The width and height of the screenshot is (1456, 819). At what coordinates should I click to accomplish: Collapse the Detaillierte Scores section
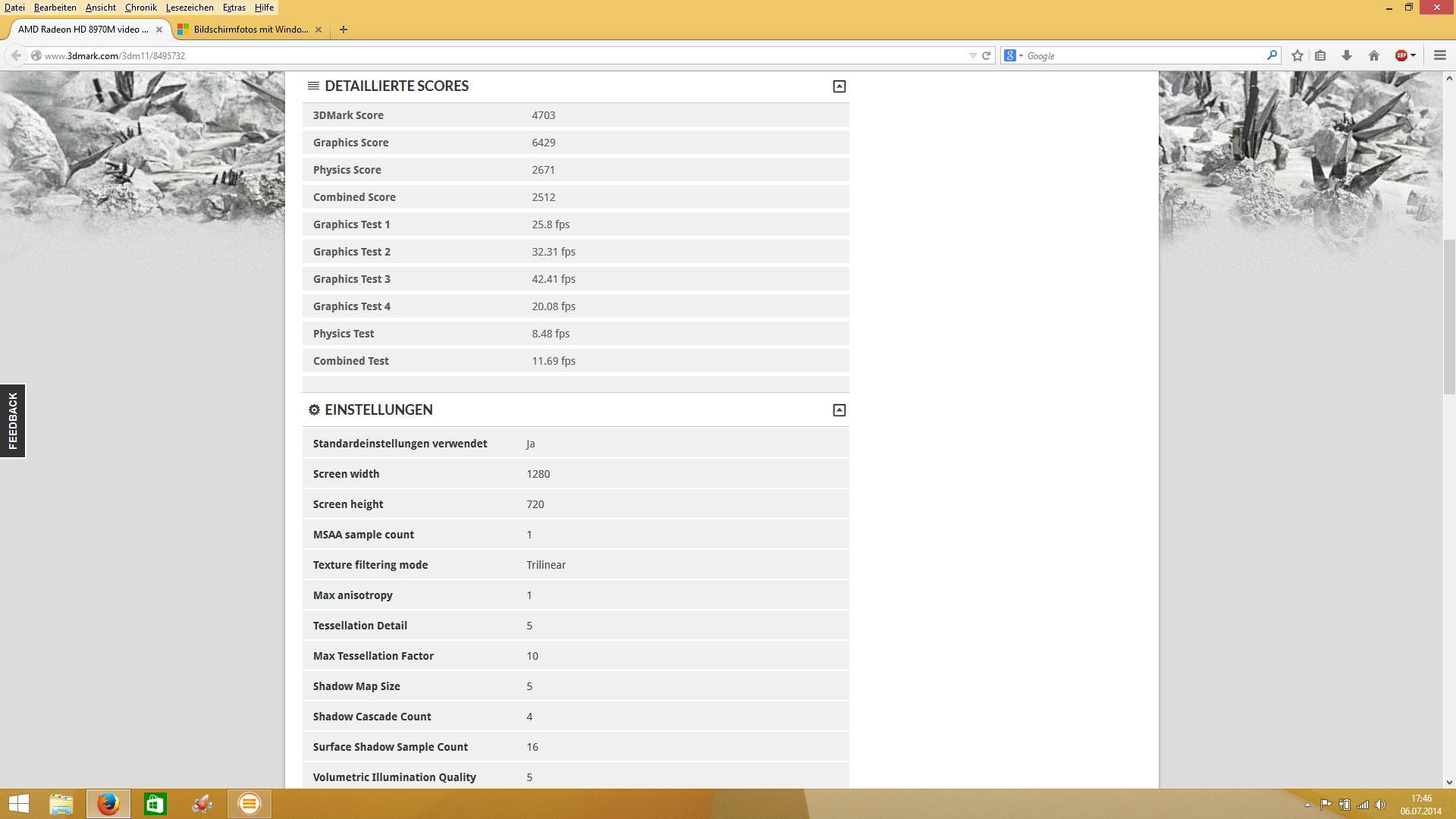[839, 86]
